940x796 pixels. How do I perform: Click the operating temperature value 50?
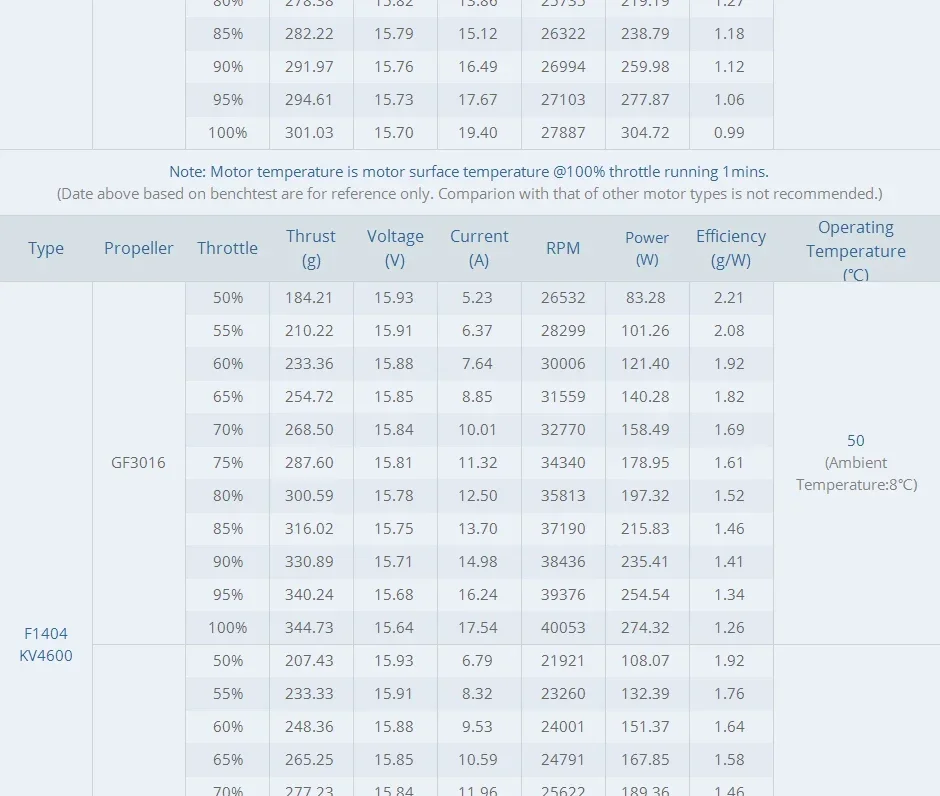856,440
